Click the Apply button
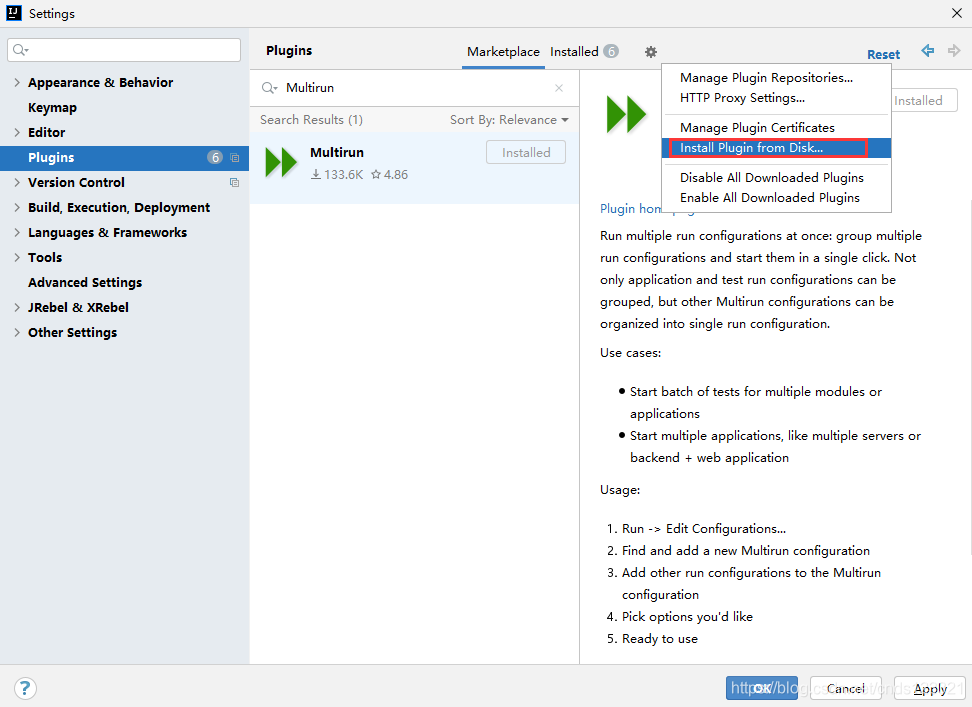Image resolution: width=972 pixels, height=707 pixels. pyautogui.click(x=930, y=688)
